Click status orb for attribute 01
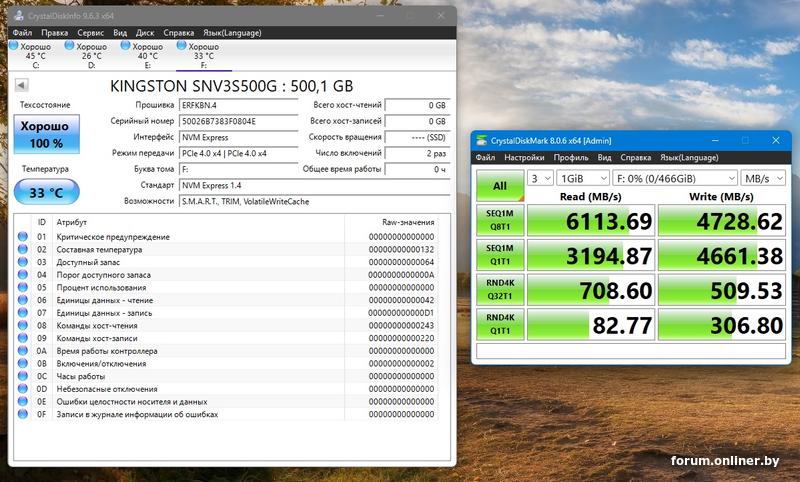Screen dimensions: 800x482 [x=22, y=237]
